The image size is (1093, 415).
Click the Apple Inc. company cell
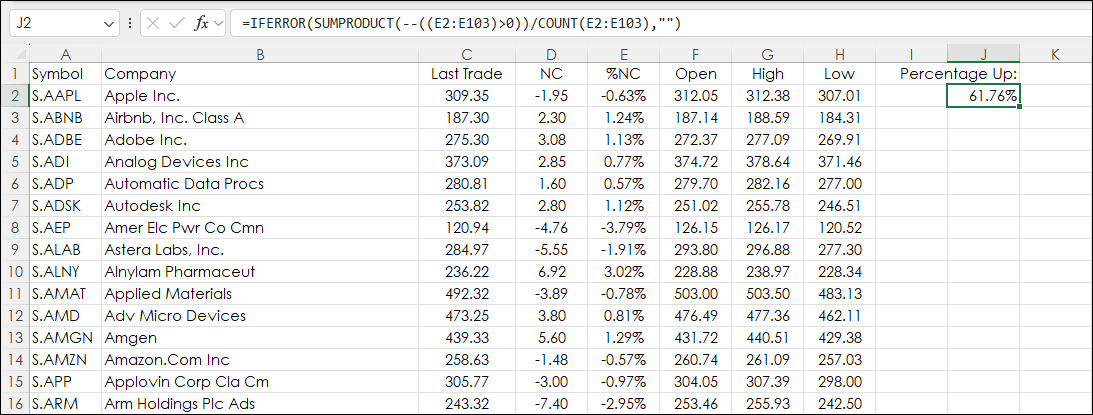point(260,96)
